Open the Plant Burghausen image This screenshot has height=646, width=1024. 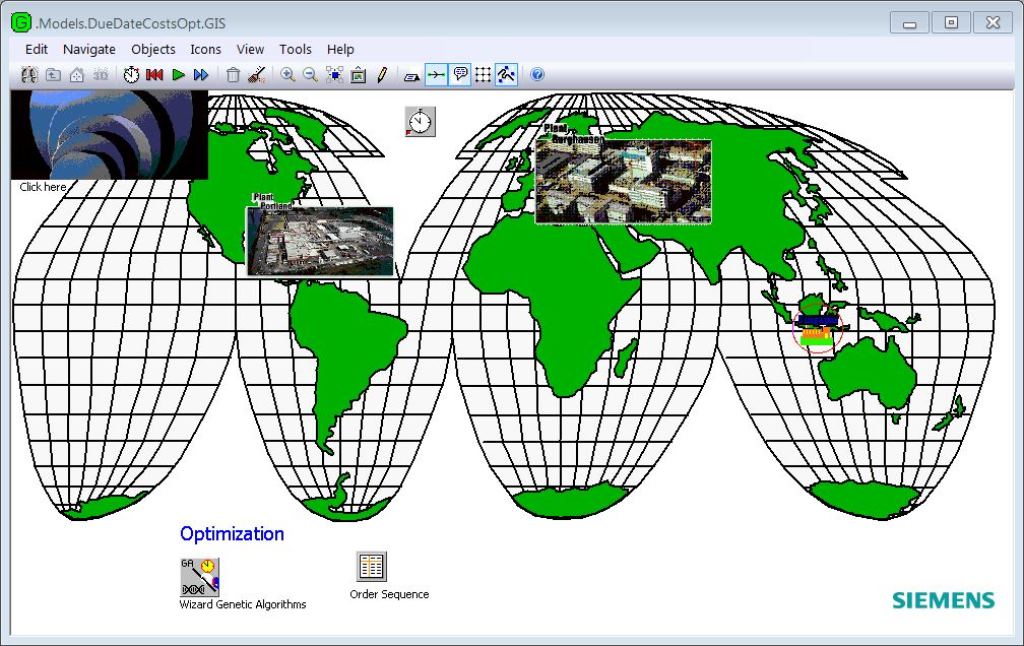(x=623, y=182)
